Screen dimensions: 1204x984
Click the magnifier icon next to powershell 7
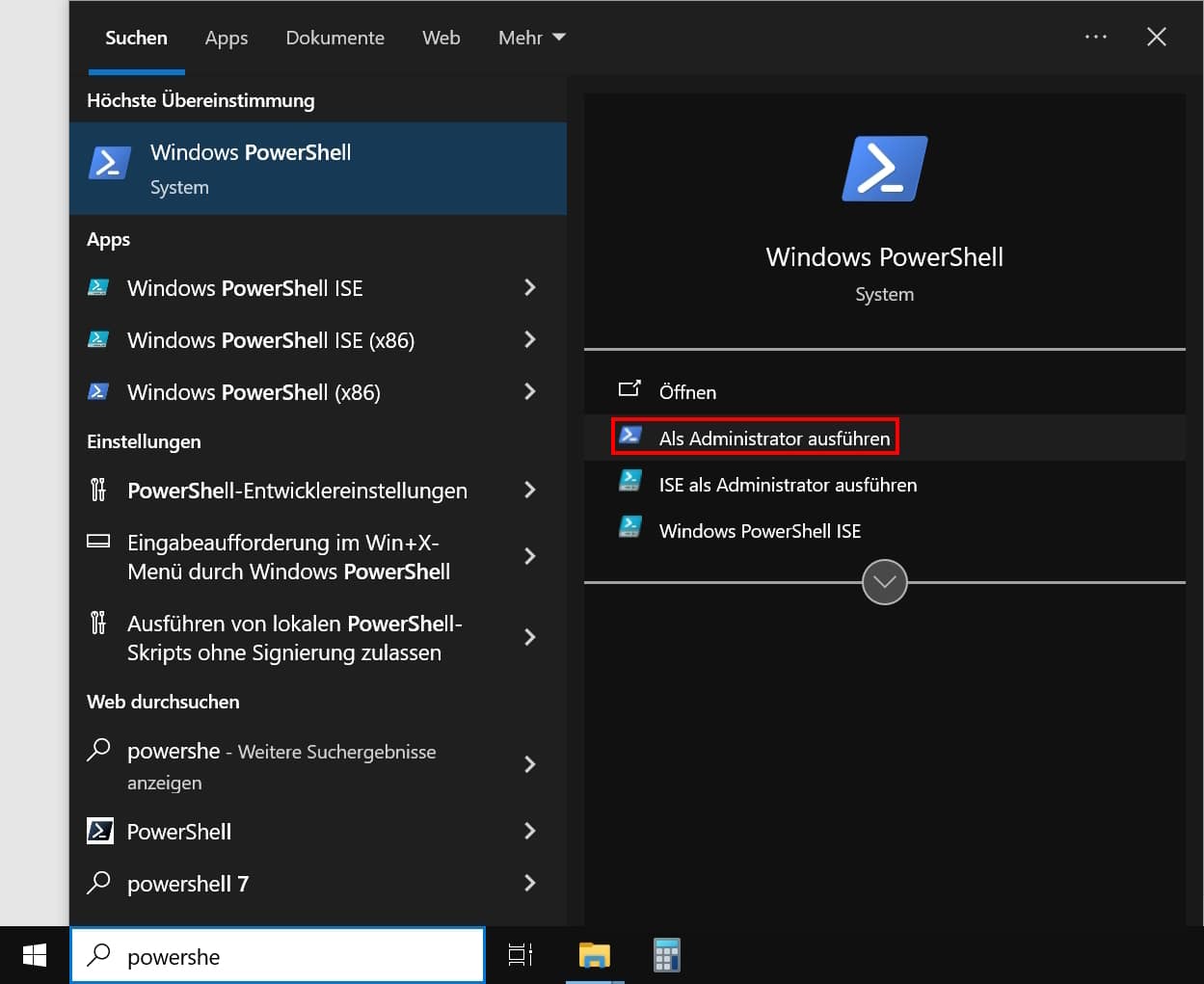(x=98, y=882)
